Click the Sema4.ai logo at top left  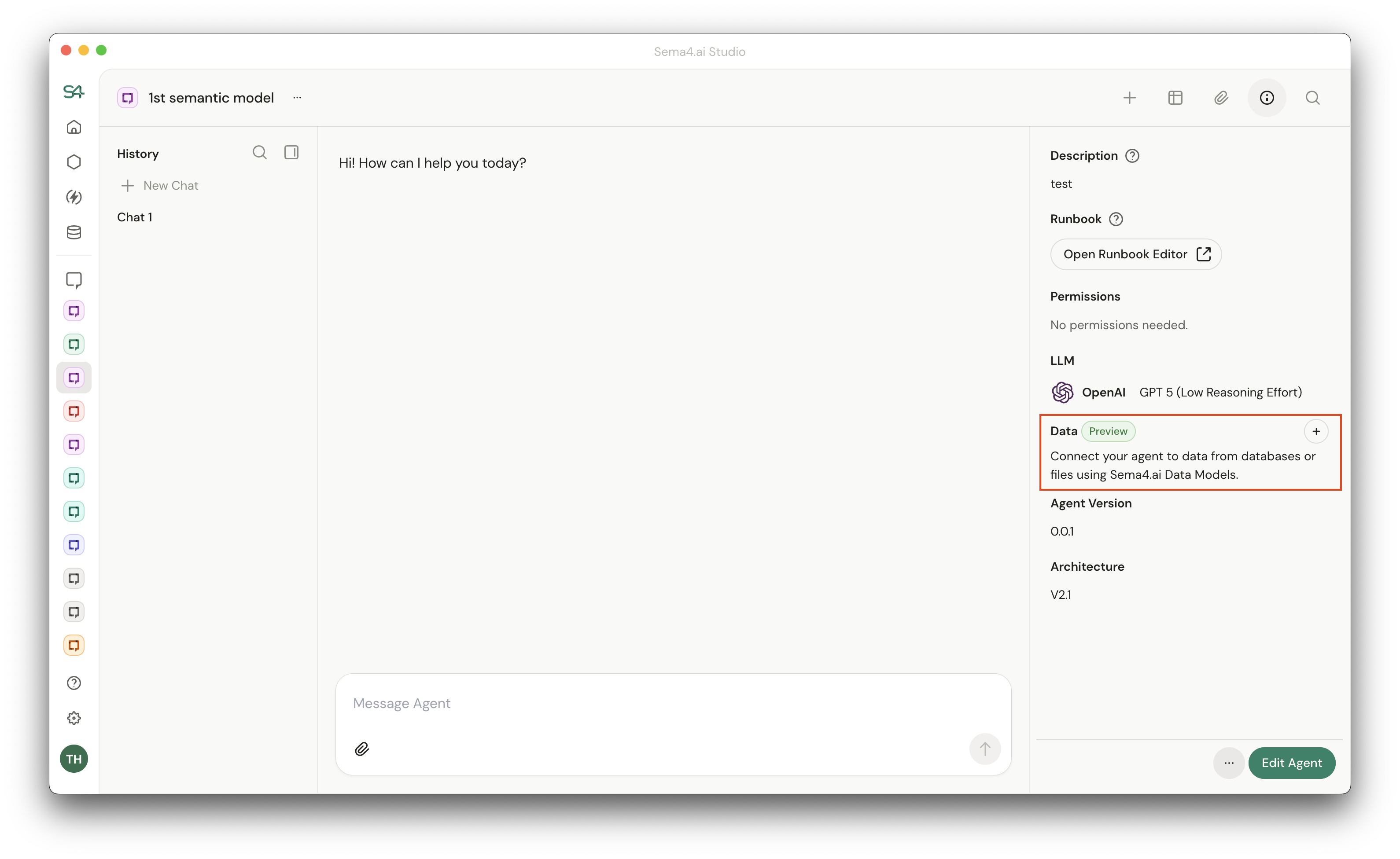[x=73, y=92]
